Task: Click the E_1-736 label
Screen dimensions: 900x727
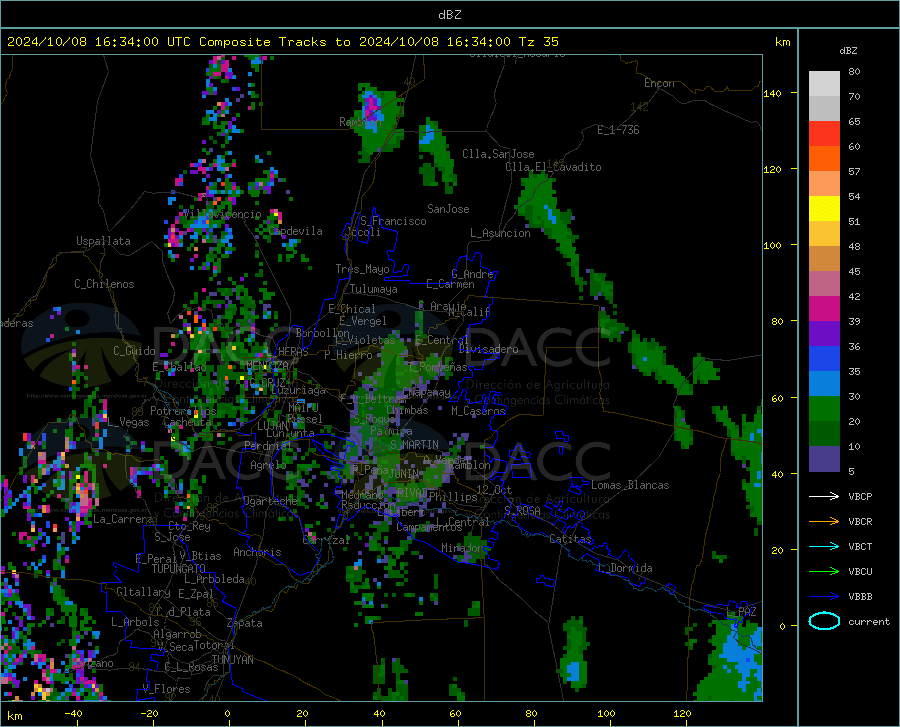Action: click(618, 130)
